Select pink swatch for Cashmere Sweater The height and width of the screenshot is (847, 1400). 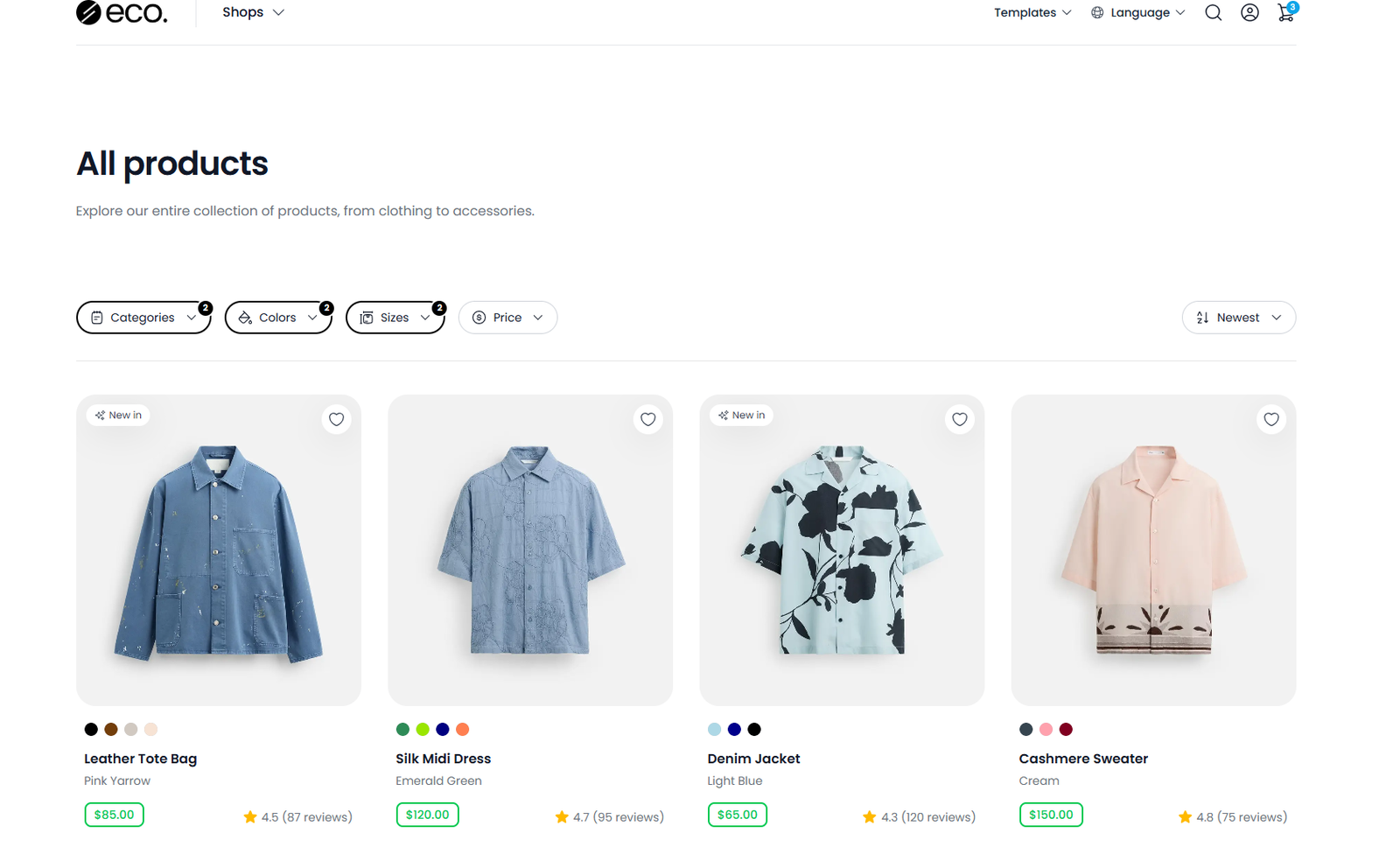(1046, 729)
